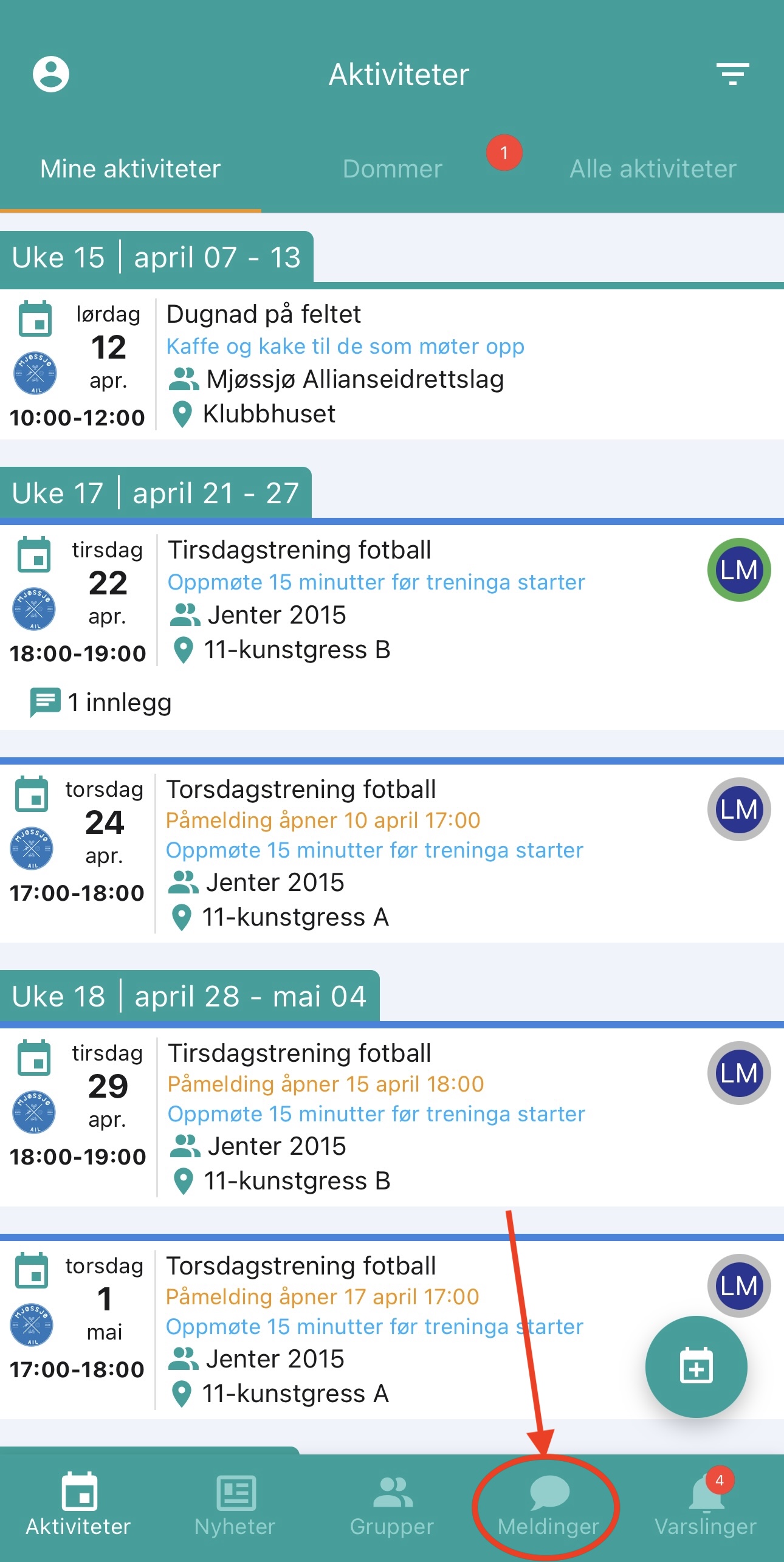Tap the Uke 17 week header
This screenshot has width=784, height=1562.
[156, 493]
